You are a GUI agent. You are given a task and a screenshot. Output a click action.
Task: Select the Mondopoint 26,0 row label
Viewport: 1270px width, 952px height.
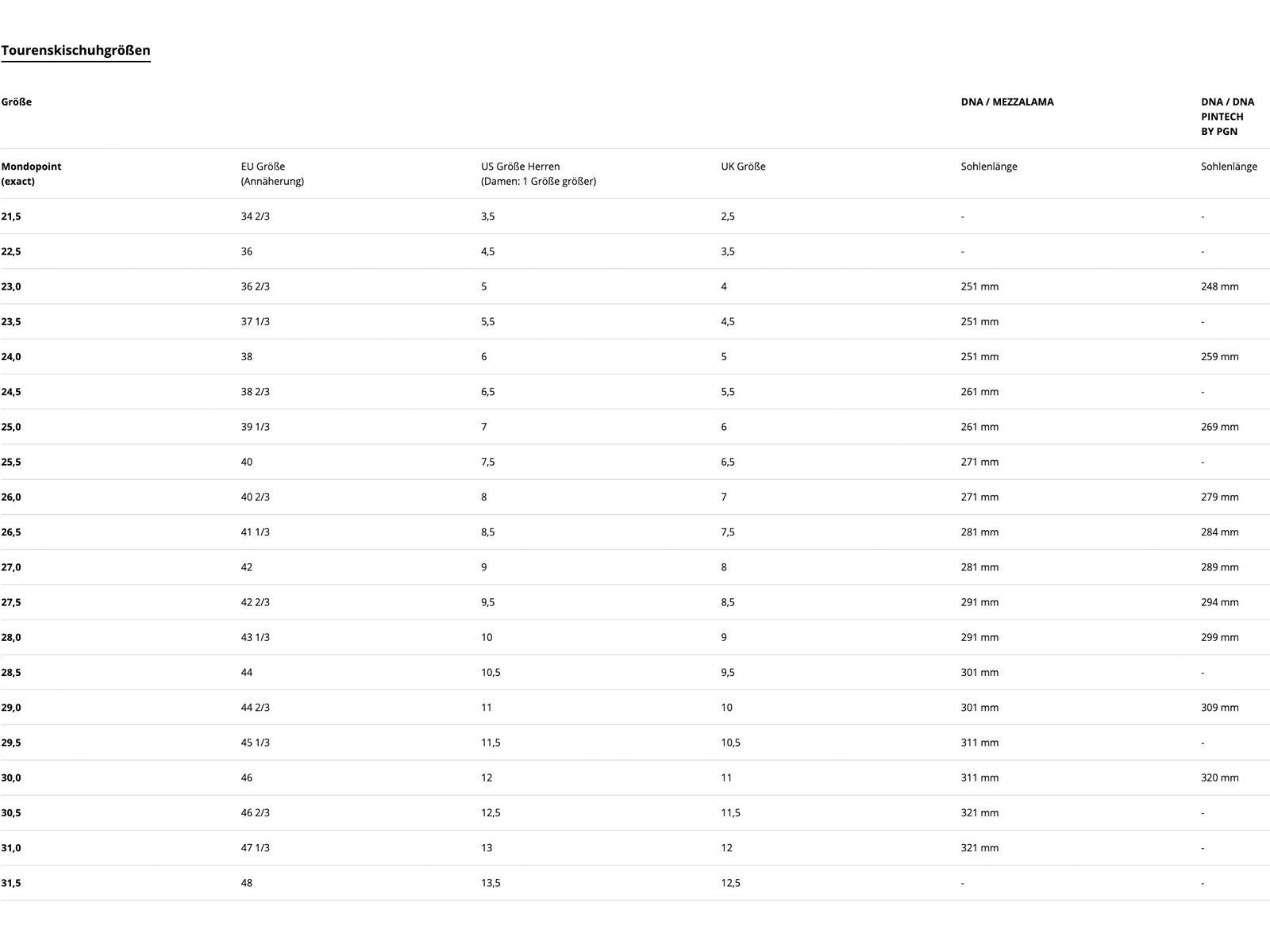pos(11,497)
